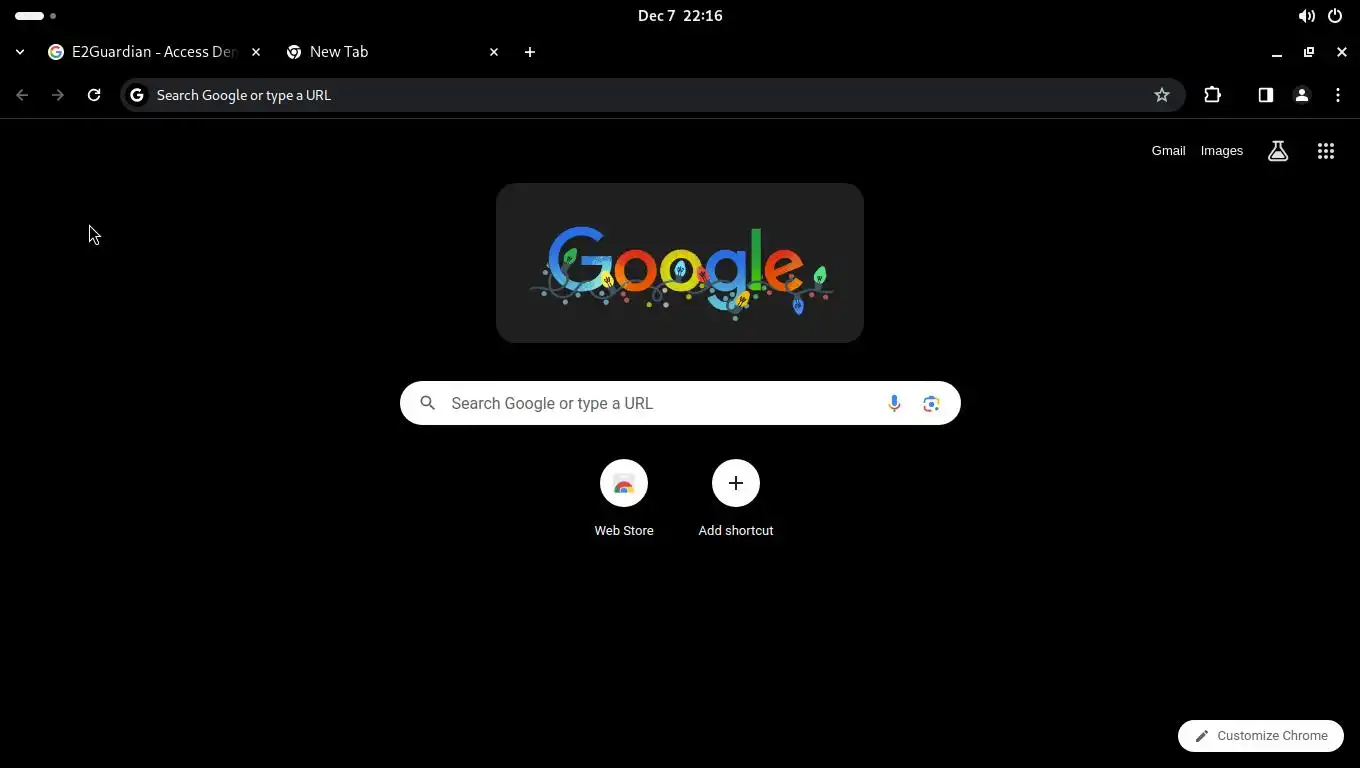Viewport: 1360px width, 768px height.
Task: Open the Chrome three-dot menu
Action: (1338, 95)
